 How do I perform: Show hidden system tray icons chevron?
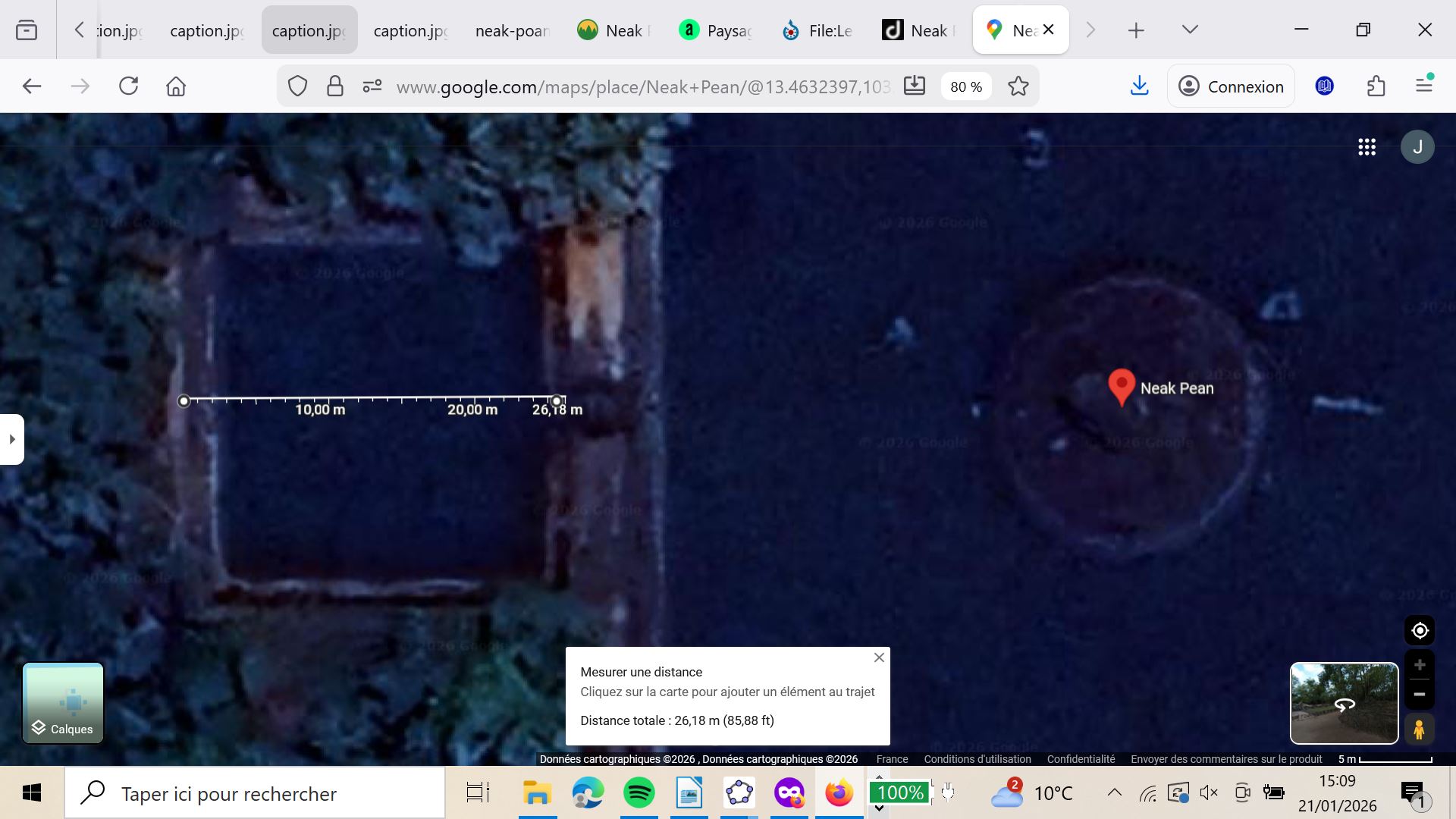click(1114, 793)
